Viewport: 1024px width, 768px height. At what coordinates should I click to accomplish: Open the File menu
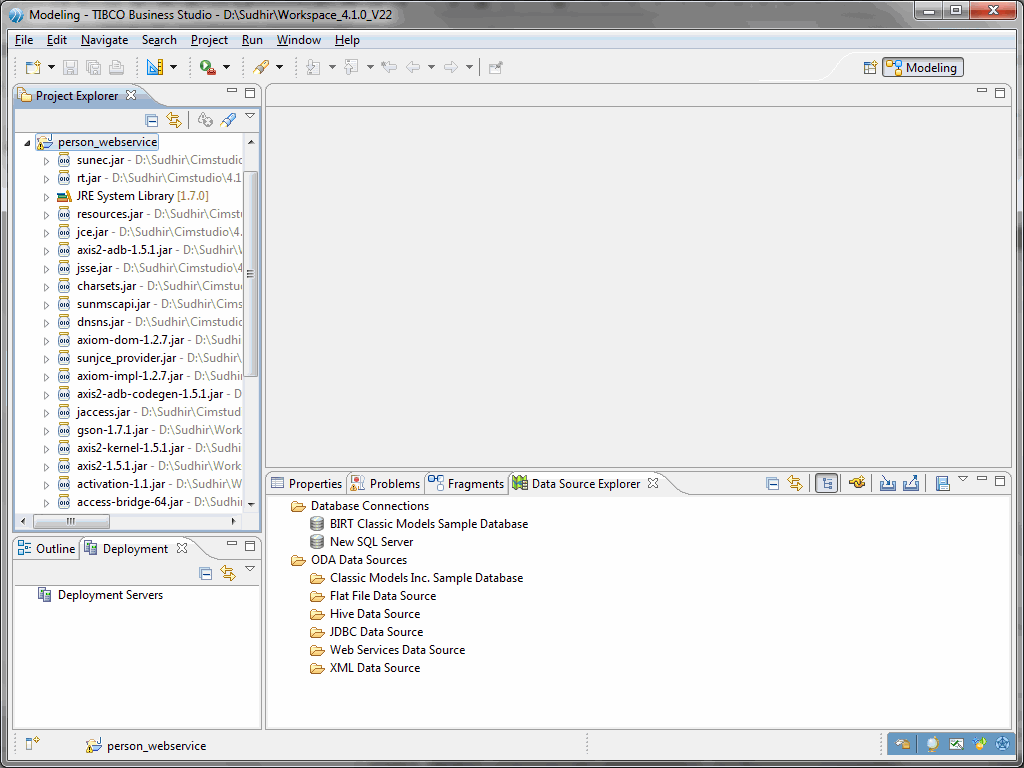[x=24, y=40]
